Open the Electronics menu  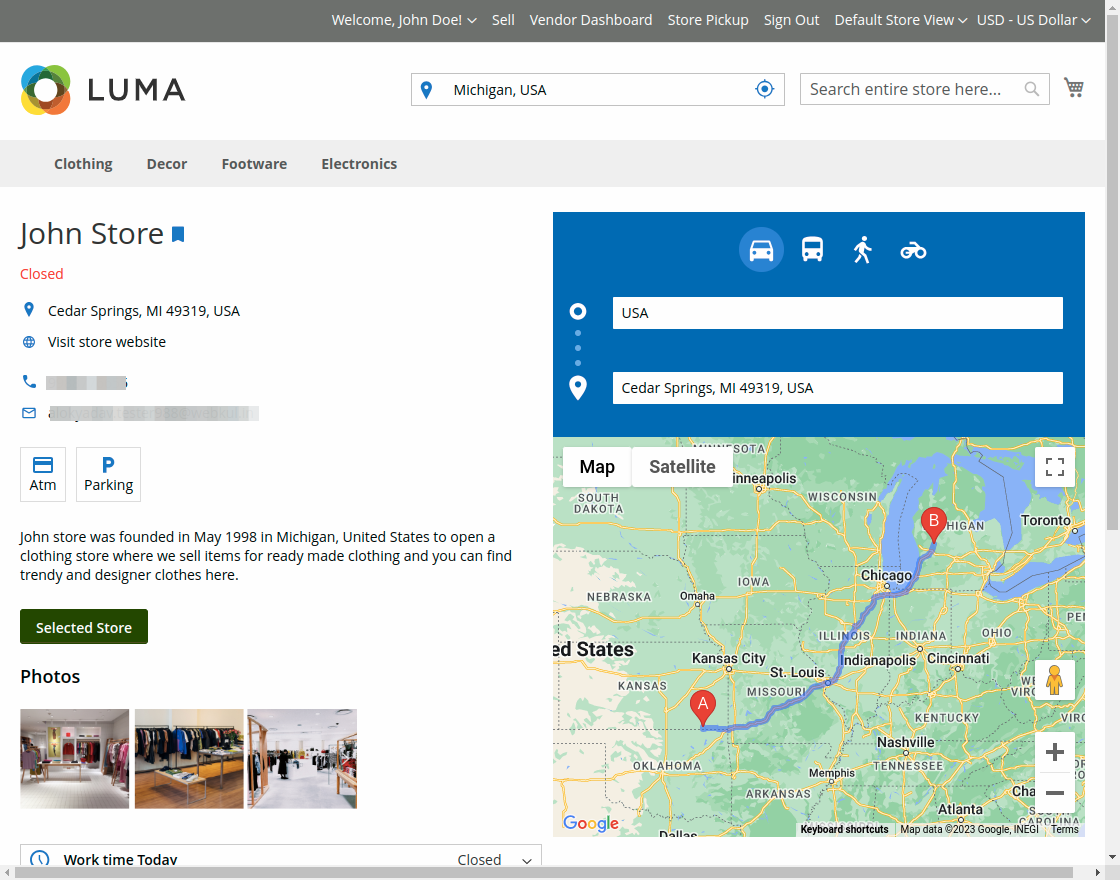point(359,164)
